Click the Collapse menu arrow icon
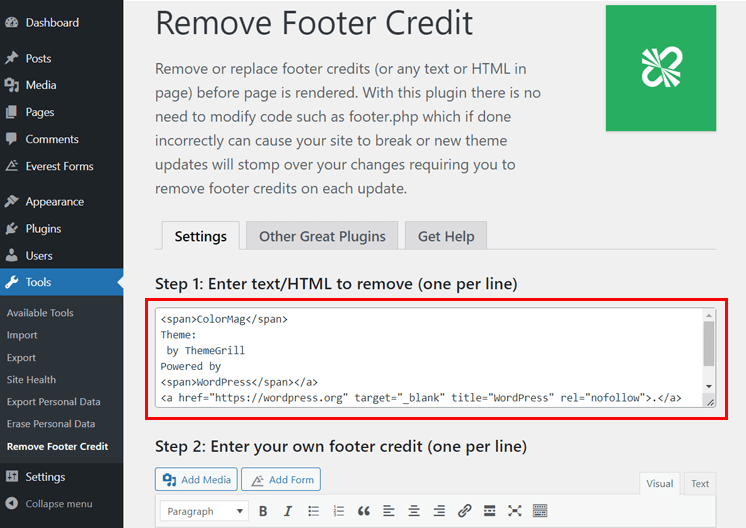The width and height of the screenshot is (746, 528). (11, 503)
